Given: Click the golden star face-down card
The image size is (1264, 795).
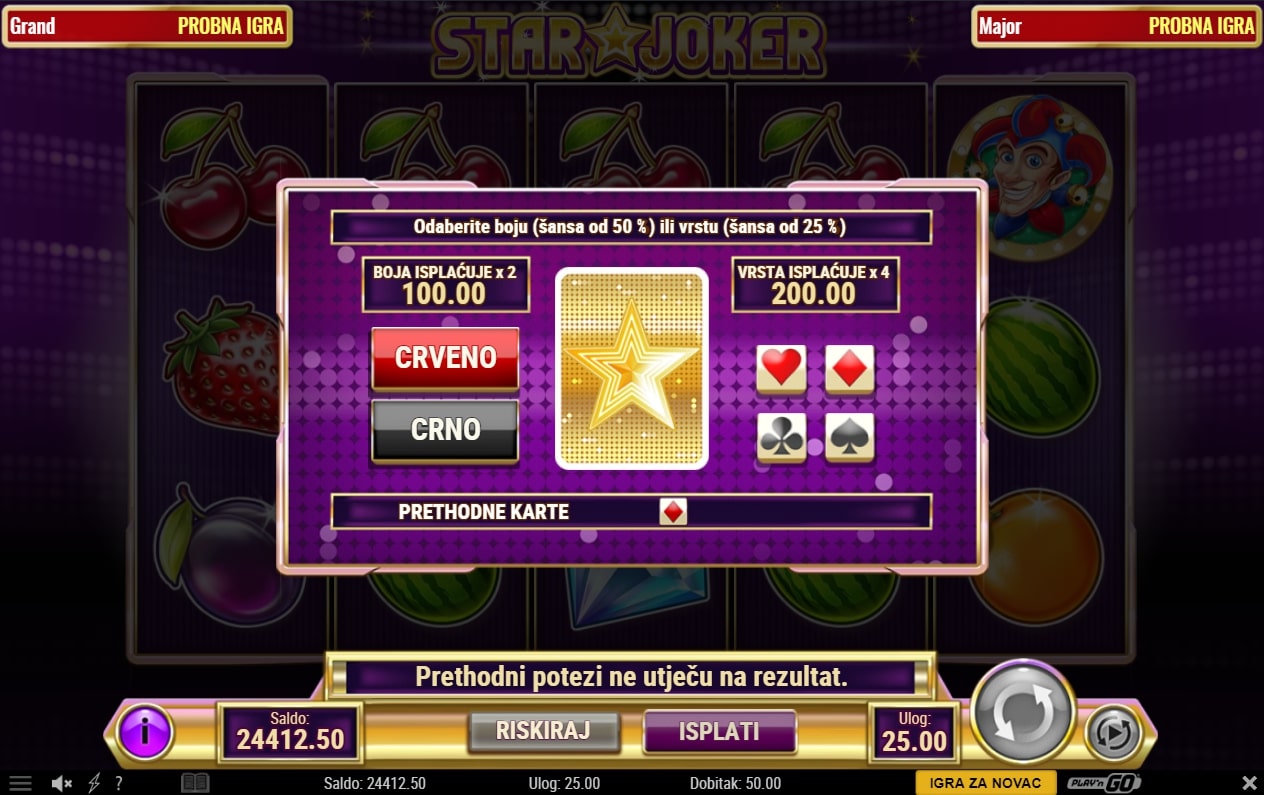Looking at the screenshot, I should pos(632,368).
